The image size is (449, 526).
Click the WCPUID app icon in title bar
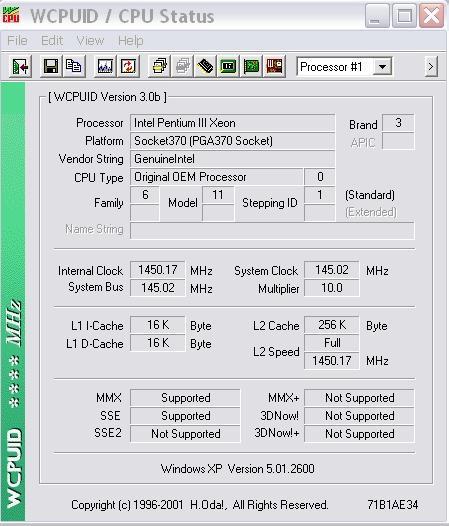pos(11,15)
